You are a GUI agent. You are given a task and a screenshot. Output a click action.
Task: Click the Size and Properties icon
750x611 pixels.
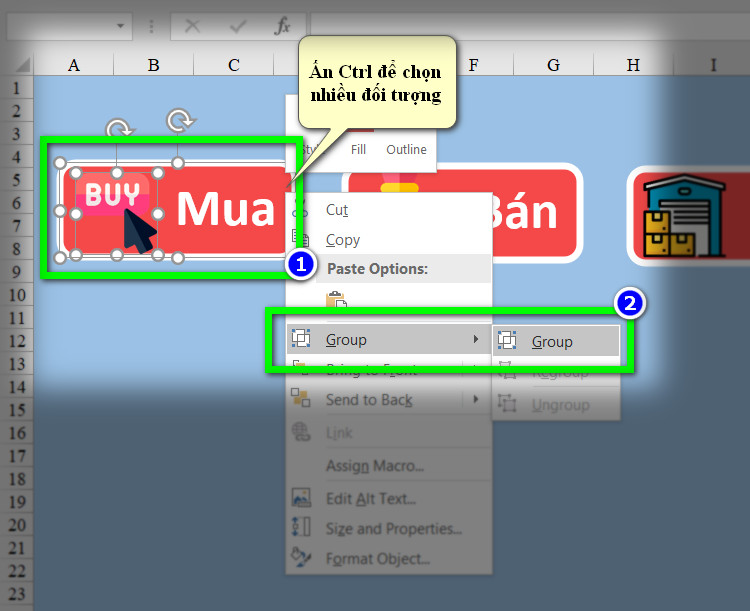[x=301, y=526]
